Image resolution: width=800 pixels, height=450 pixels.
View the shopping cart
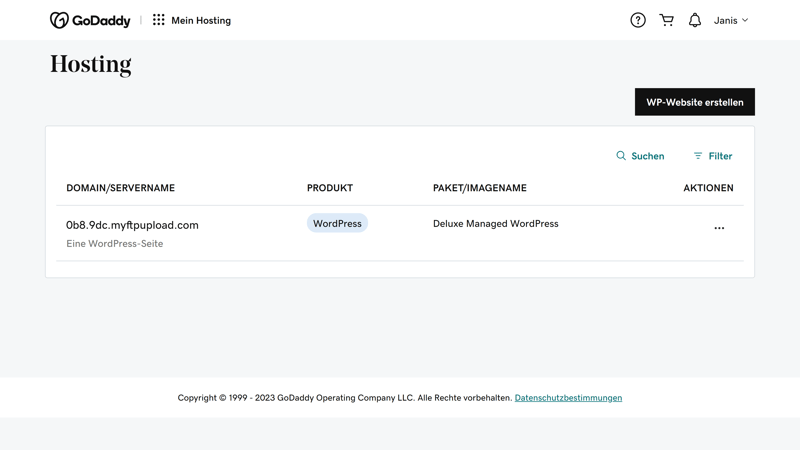point(667,20)
